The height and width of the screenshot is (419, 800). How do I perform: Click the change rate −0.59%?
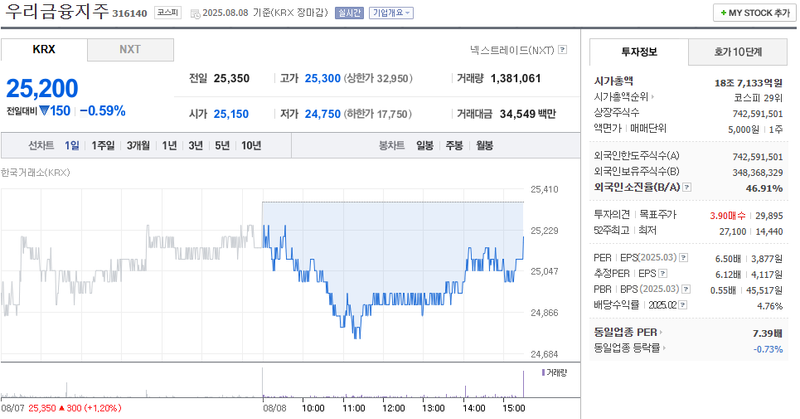click(103, 111)
